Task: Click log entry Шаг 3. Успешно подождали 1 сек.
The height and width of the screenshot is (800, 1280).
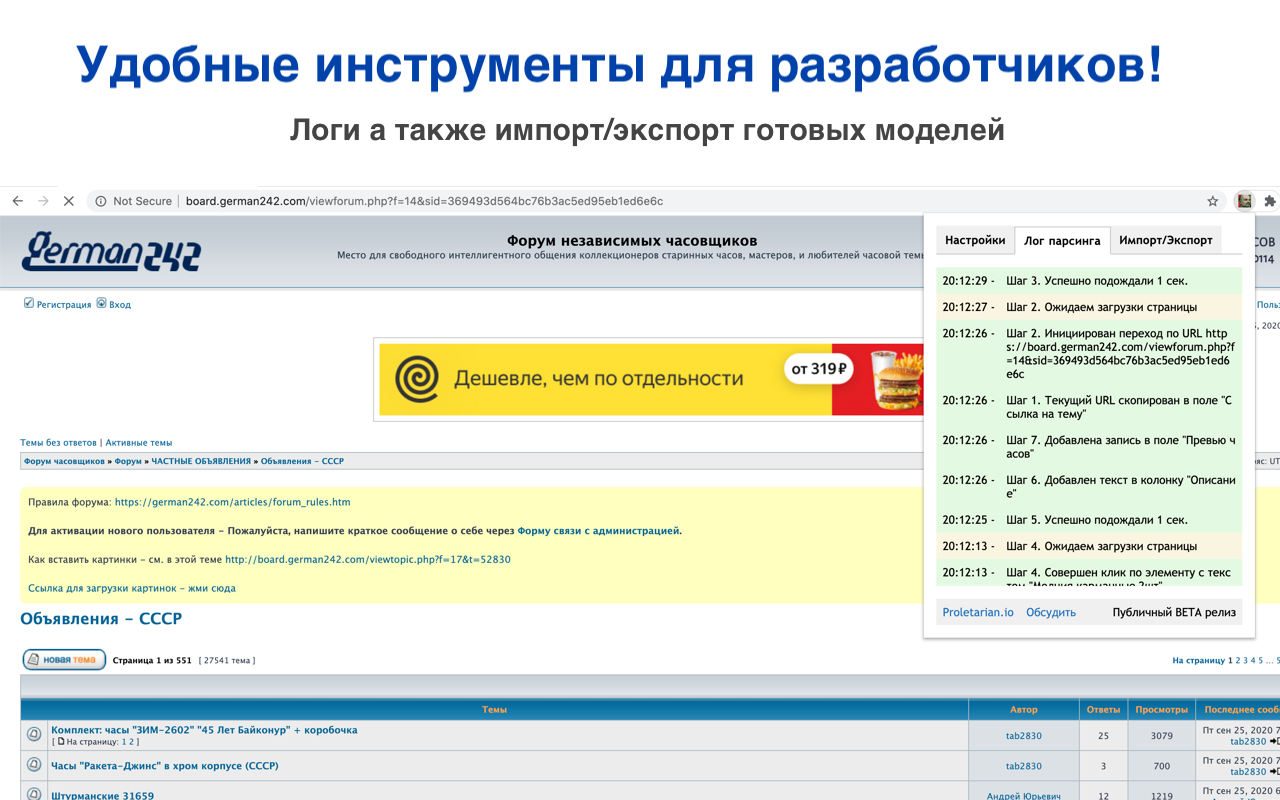Action: (x=1089, y=281)
